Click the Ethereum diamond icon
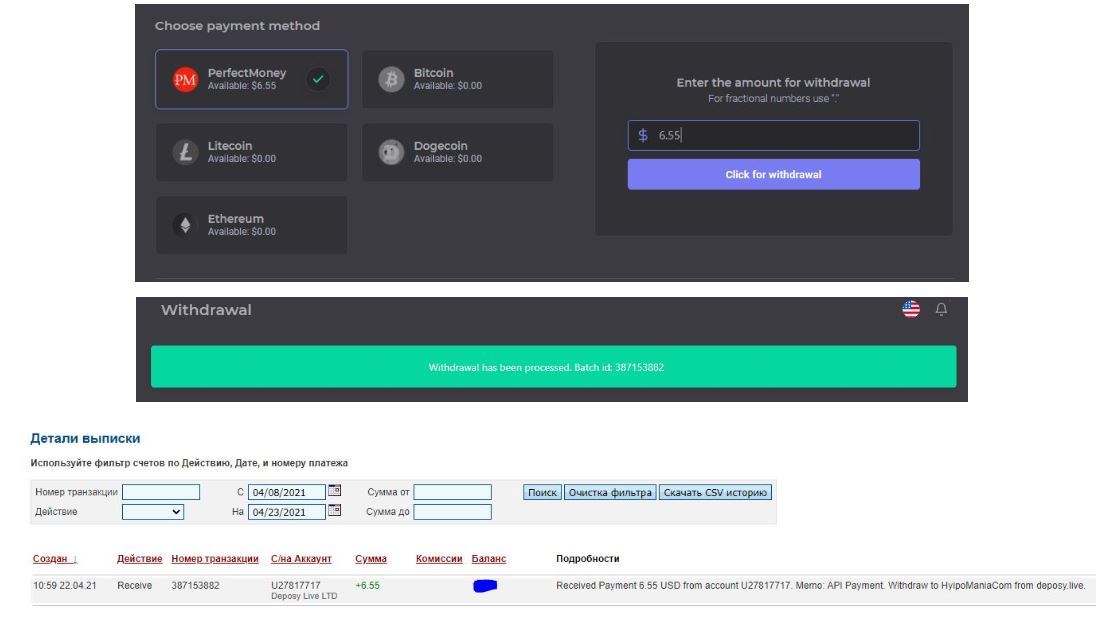The image size is (1114, 624). coord(184,225)
